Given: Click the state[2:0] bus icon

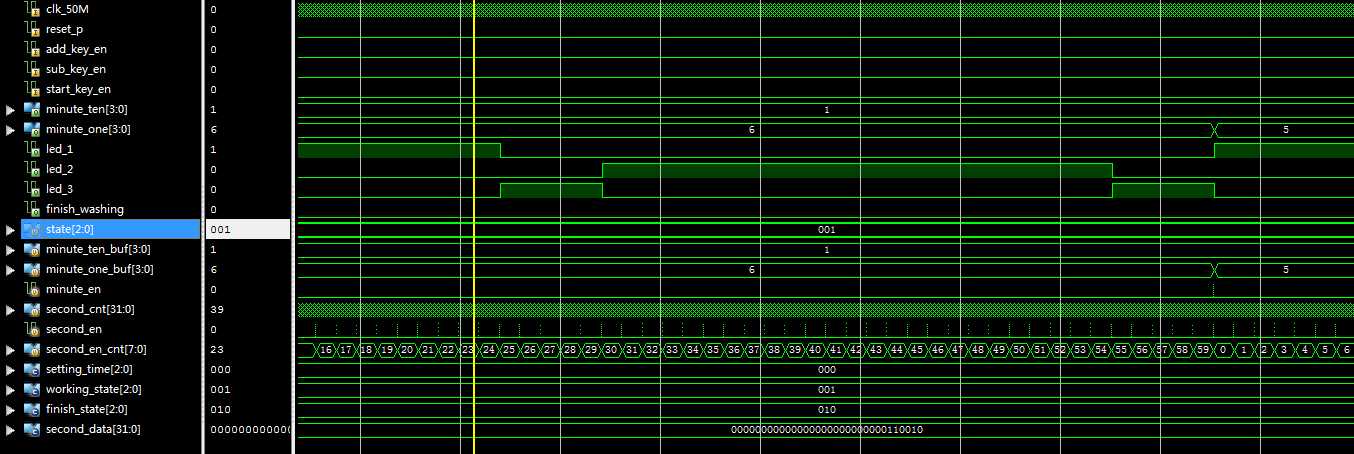Looking at the screenshot, I should pos(31,229).
